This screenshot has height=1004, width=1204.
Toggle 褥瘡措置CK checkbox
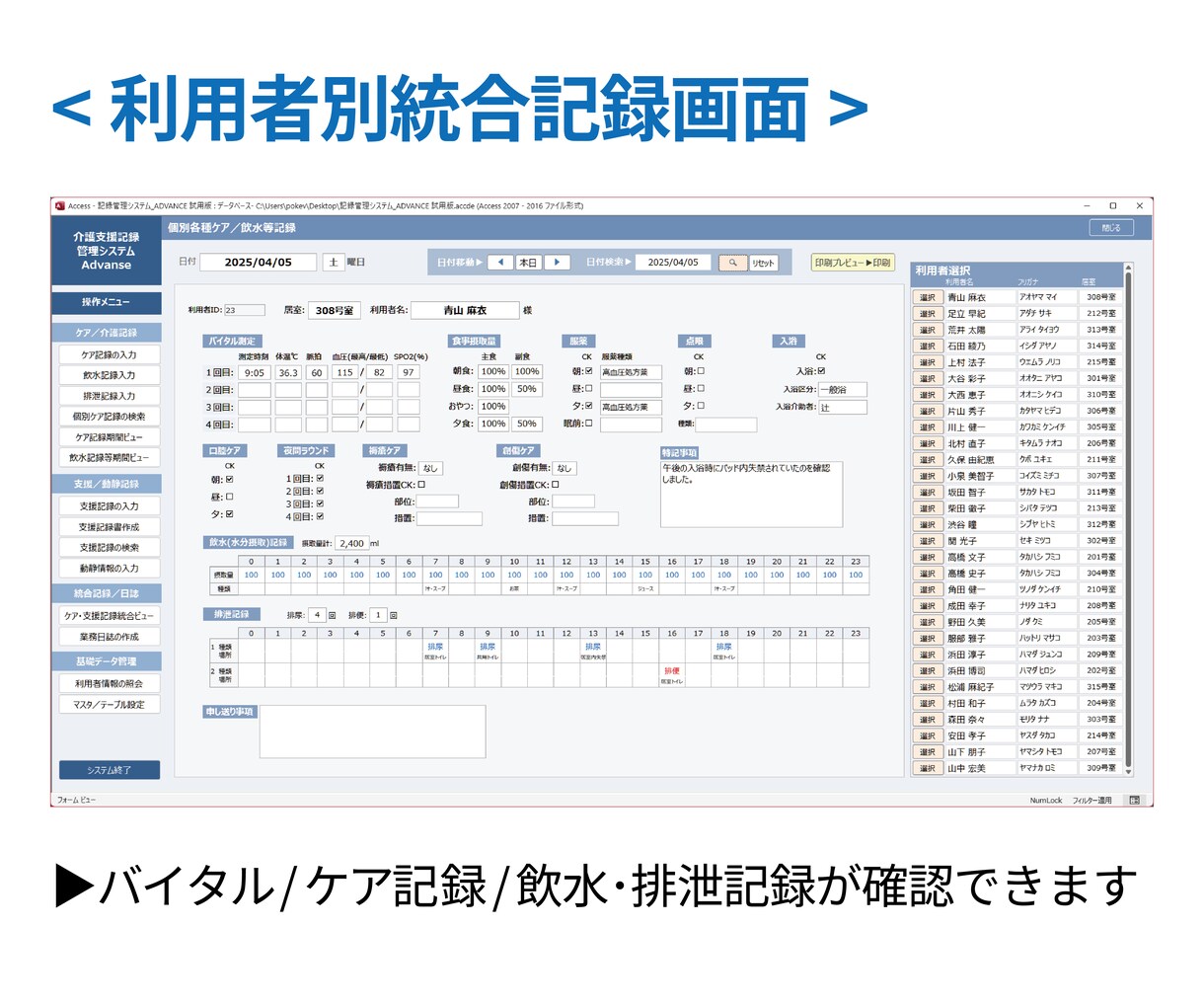click(x=422, y=485)
